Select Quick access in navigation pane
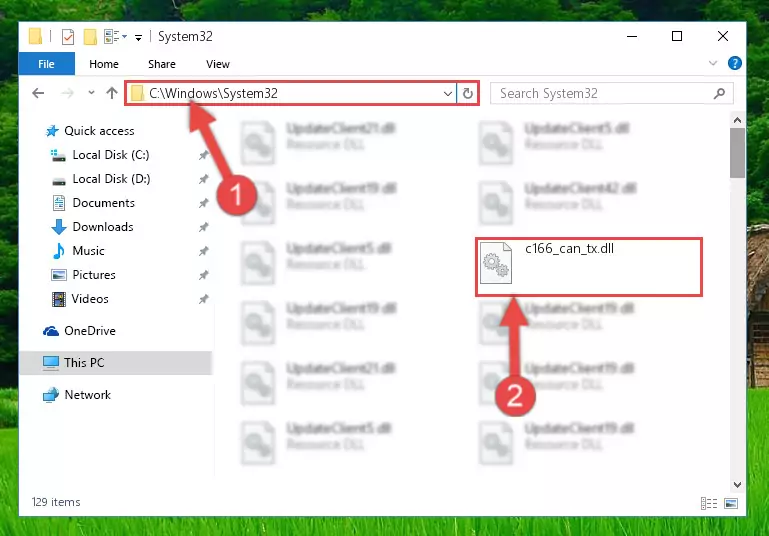This screenshot has height=536, width=769. pos(99,131)
